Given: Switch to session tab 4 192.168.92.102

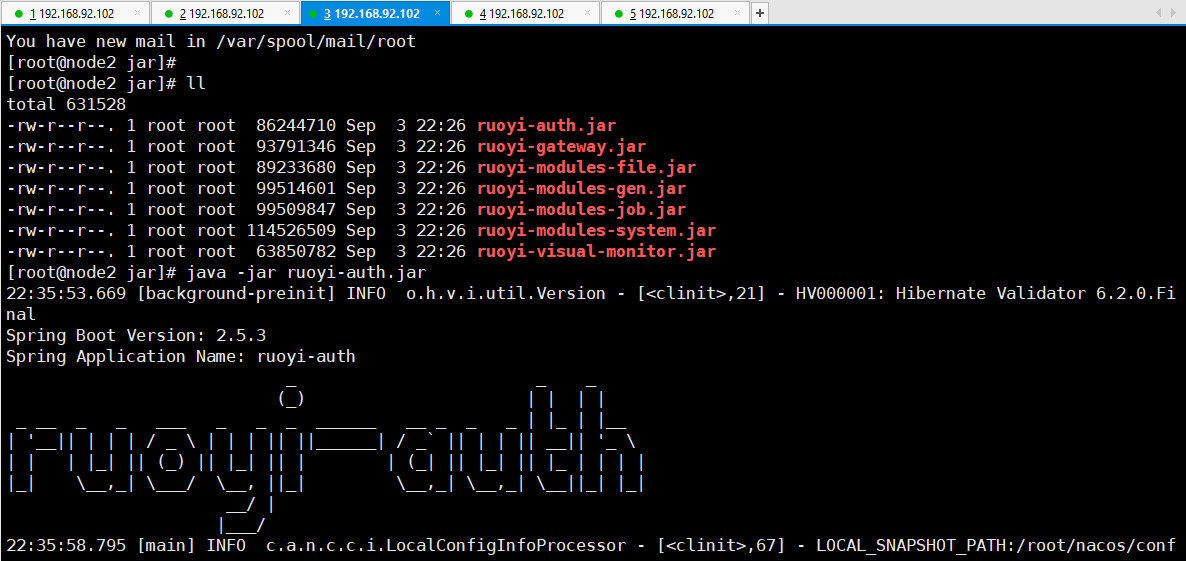Looking at the screenshot, I should (x=524, y=14).
